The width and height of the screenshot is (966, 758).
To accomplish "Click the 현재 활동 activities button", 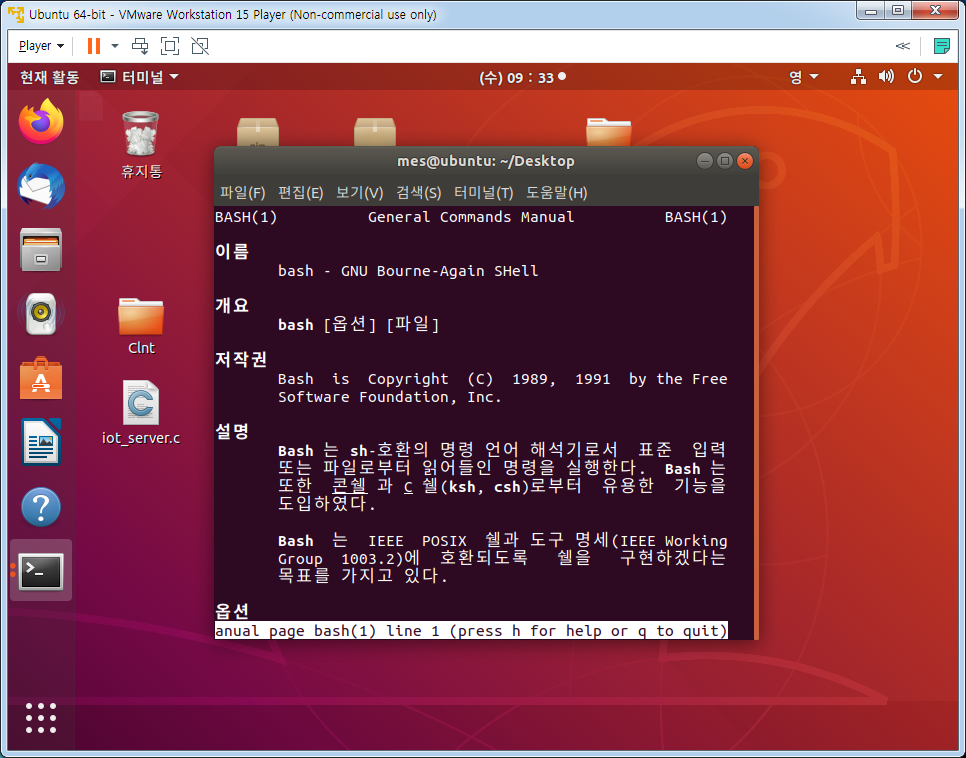I will (49, 77).
